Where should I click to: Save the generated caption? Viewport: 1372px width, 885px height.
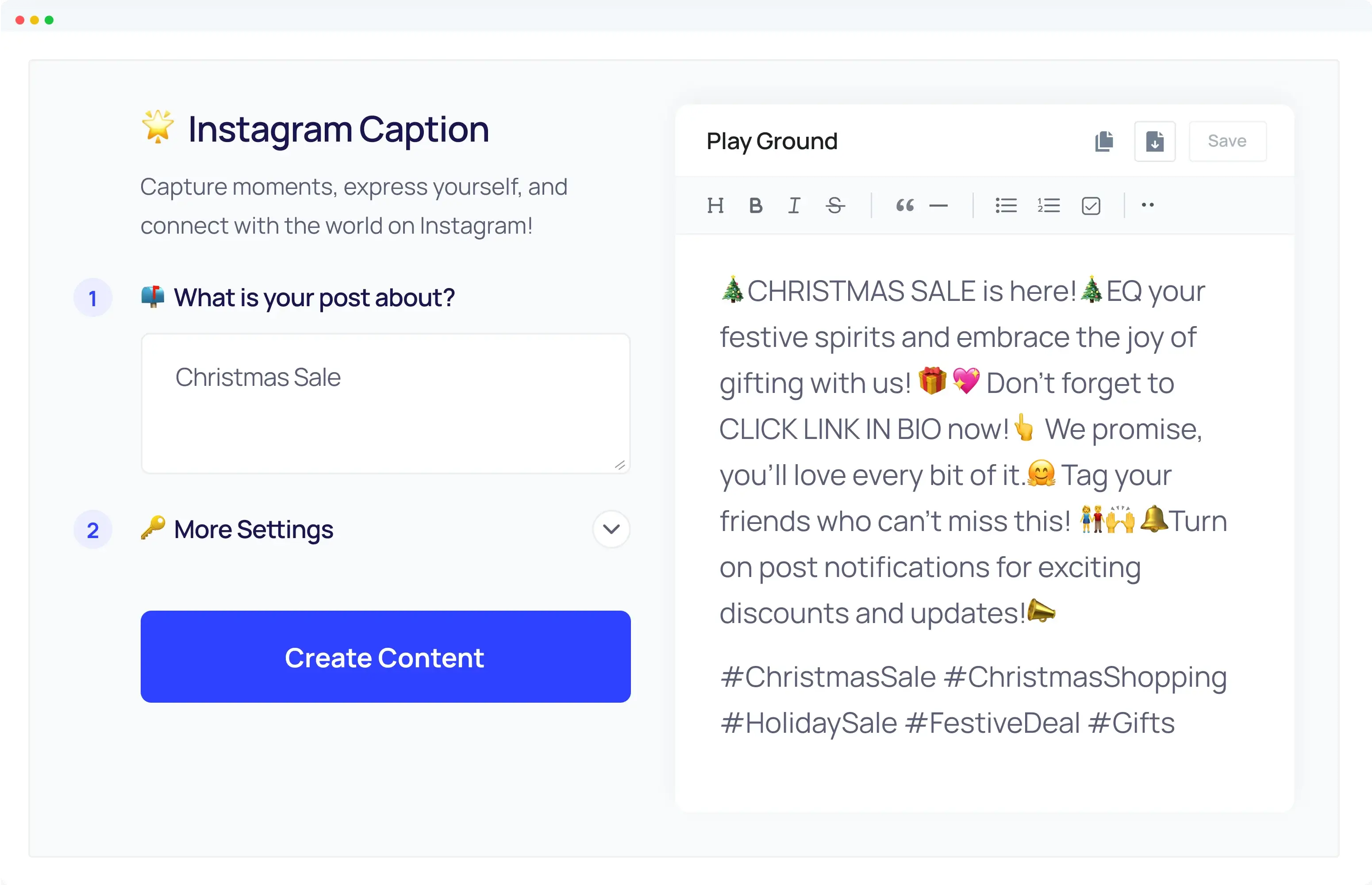pos(1227,141)
